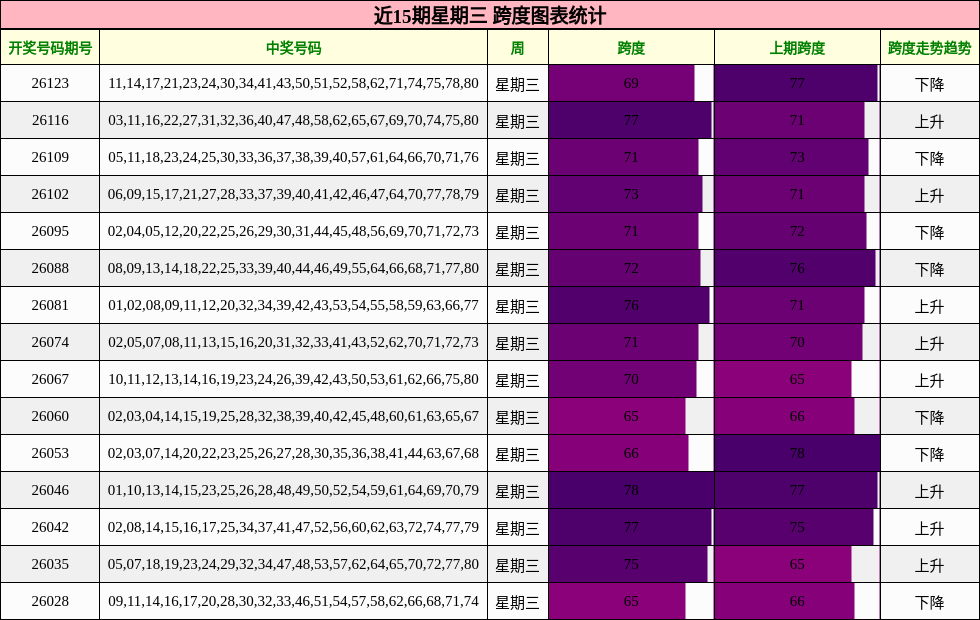Select issue number 26035
The image size is (980, 620).
tap(50, 564)
